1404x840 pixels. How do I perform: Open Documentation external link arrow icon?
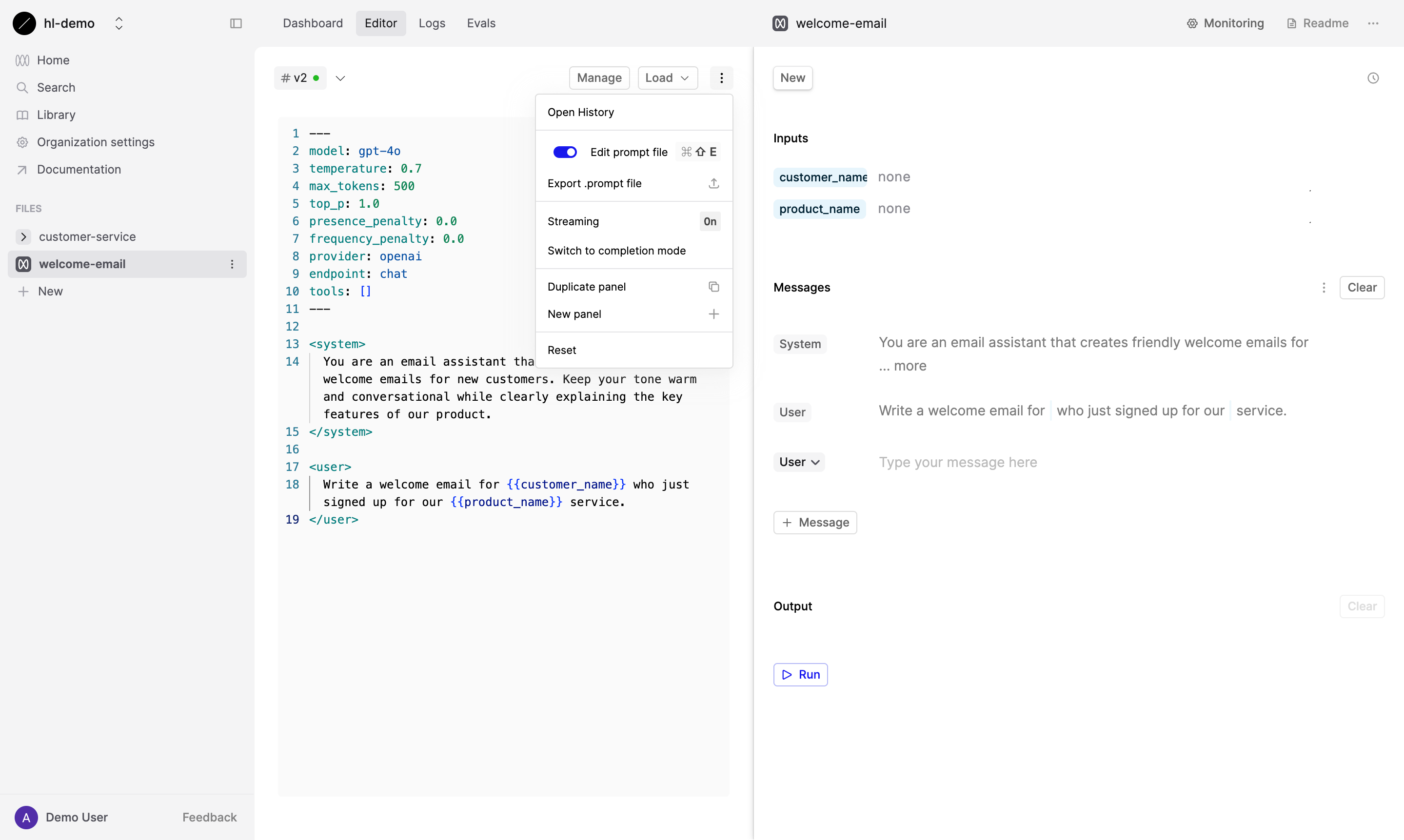pos(22,169)
